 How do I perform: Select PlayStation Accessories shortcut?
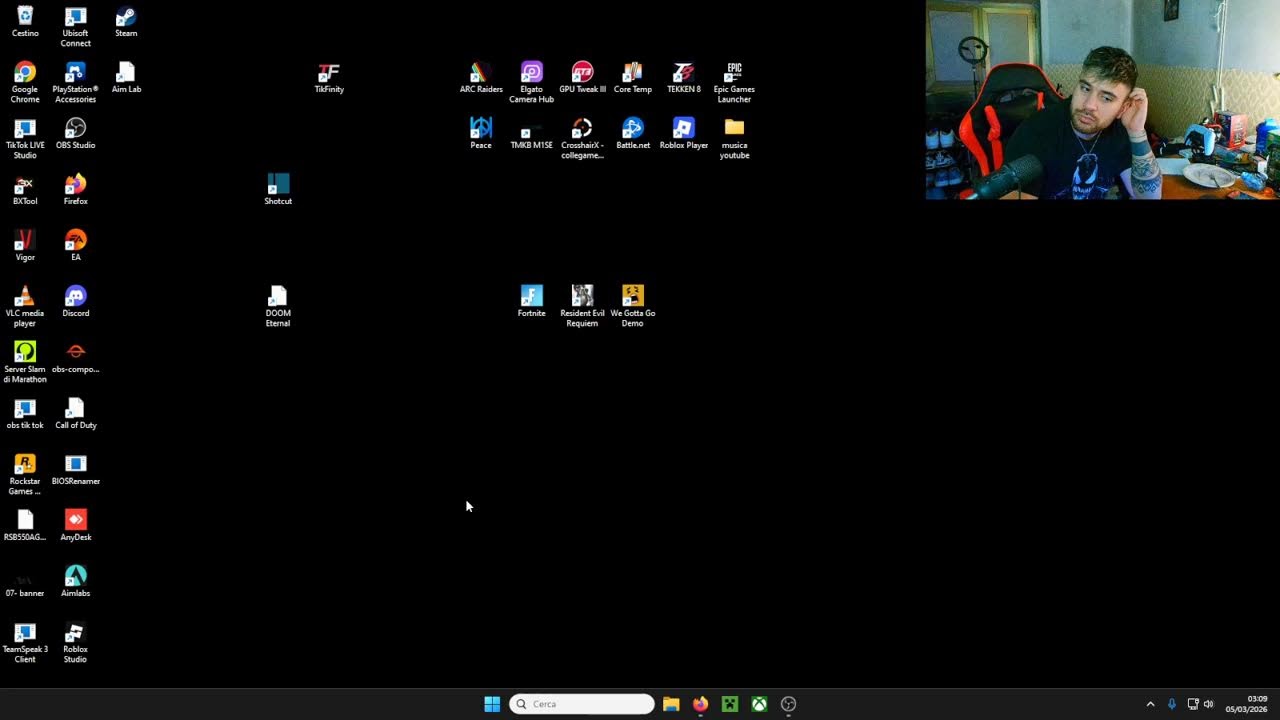click(x=75, y=82)
